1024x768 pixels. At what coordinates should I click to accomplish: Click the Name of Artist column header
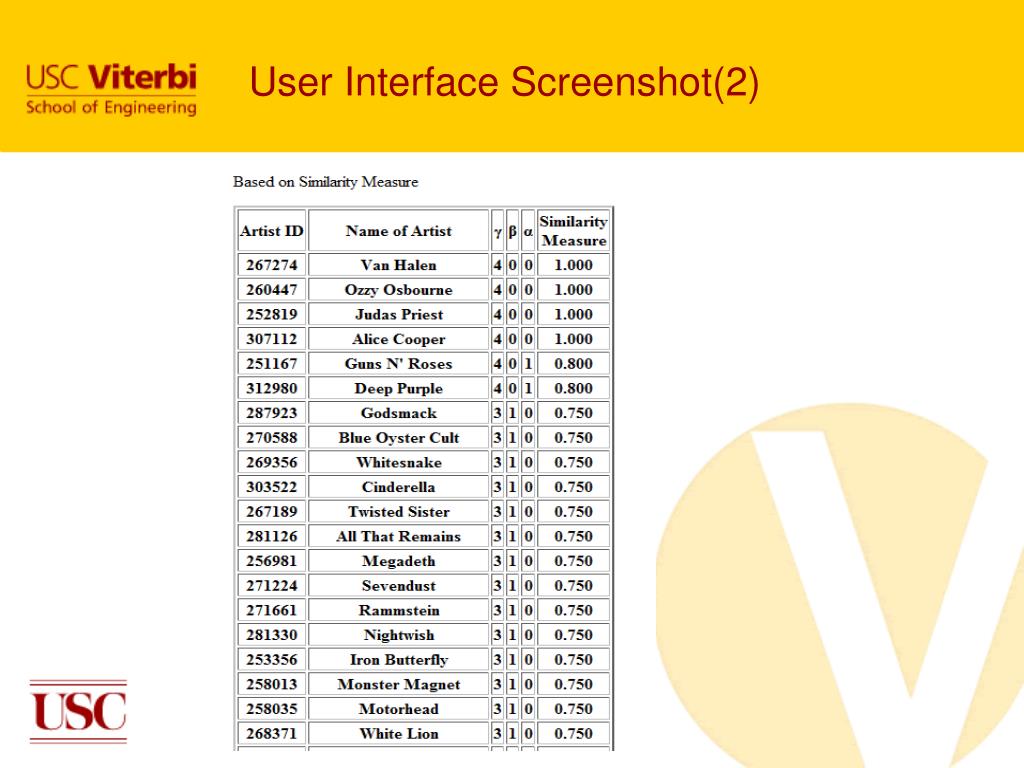tap(398, 231)
